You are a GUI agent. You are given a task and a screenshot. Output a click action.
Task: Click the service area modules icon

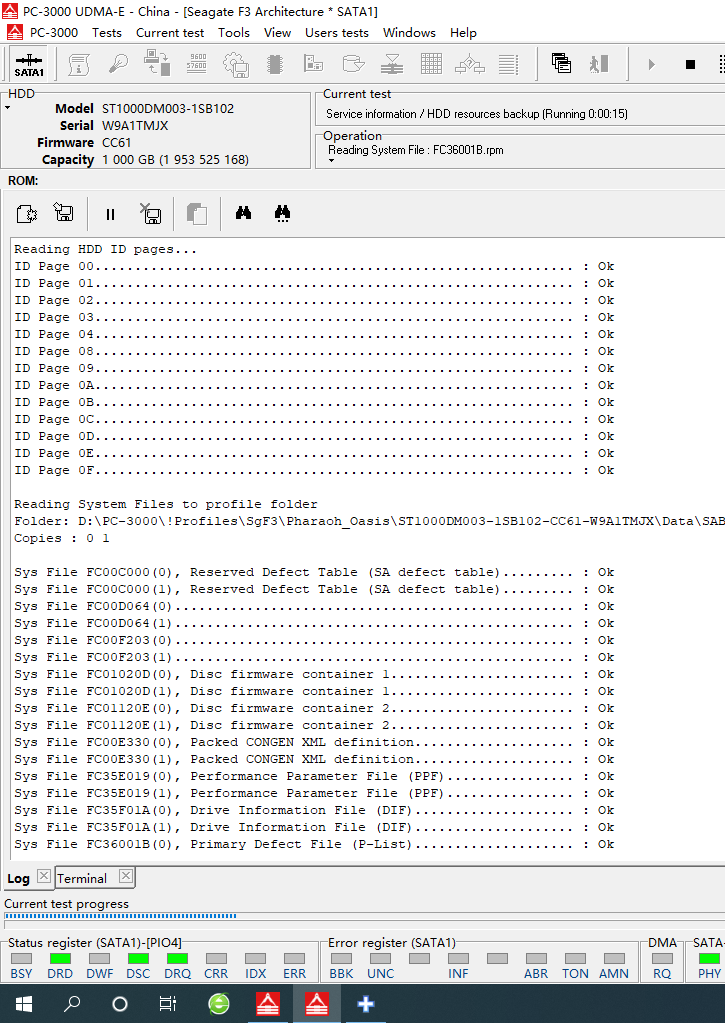click(x=314, y=64)
